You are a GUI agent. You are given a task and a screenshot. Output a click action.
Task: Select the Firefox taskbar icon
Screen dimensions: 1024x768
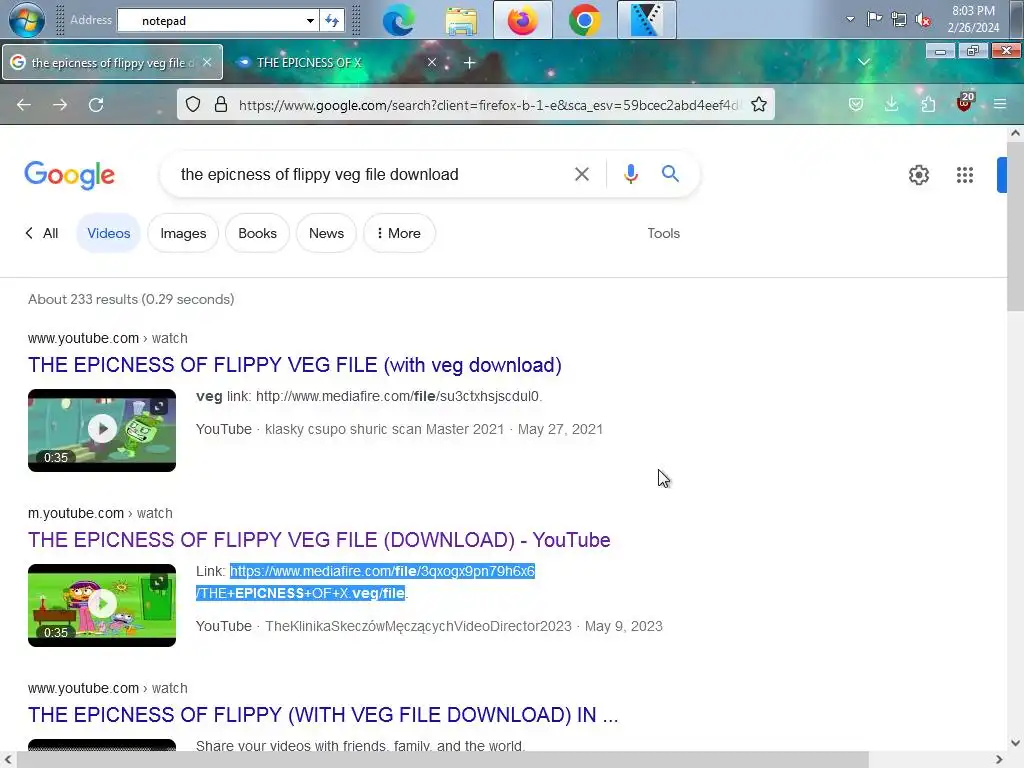pos(522,20)
